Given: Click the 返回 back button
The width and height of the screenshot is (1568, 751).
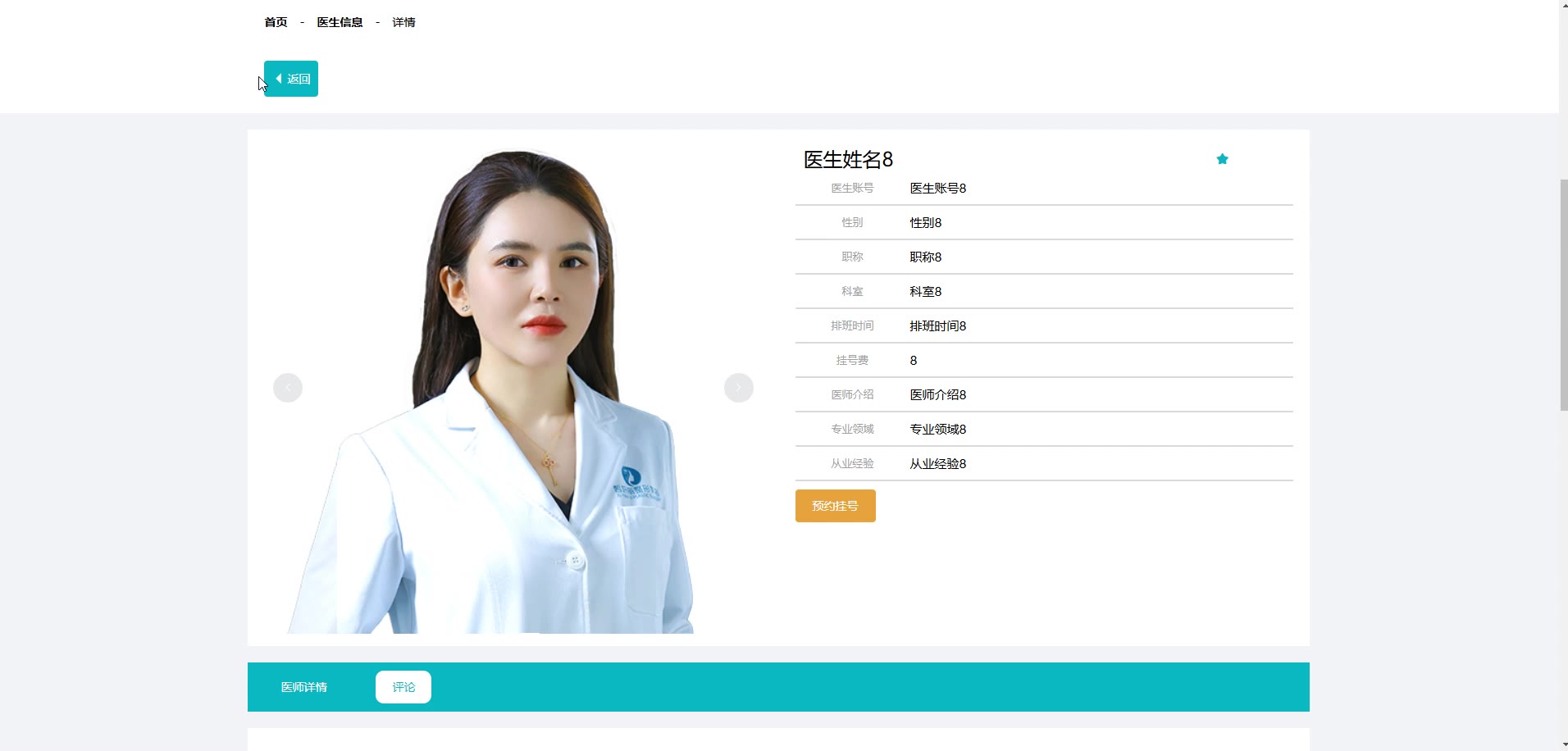Looking at the screenshot, I should click(x=291, y=79).
